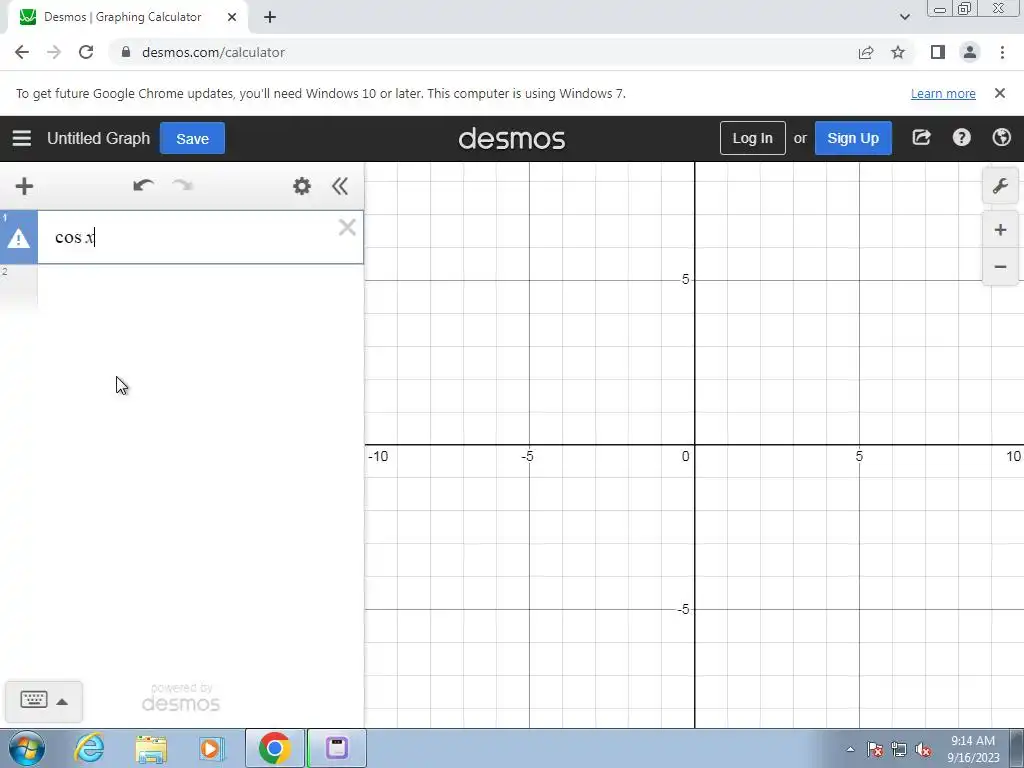
Task: Zoom out on the graph
Action: point(1000,266)
